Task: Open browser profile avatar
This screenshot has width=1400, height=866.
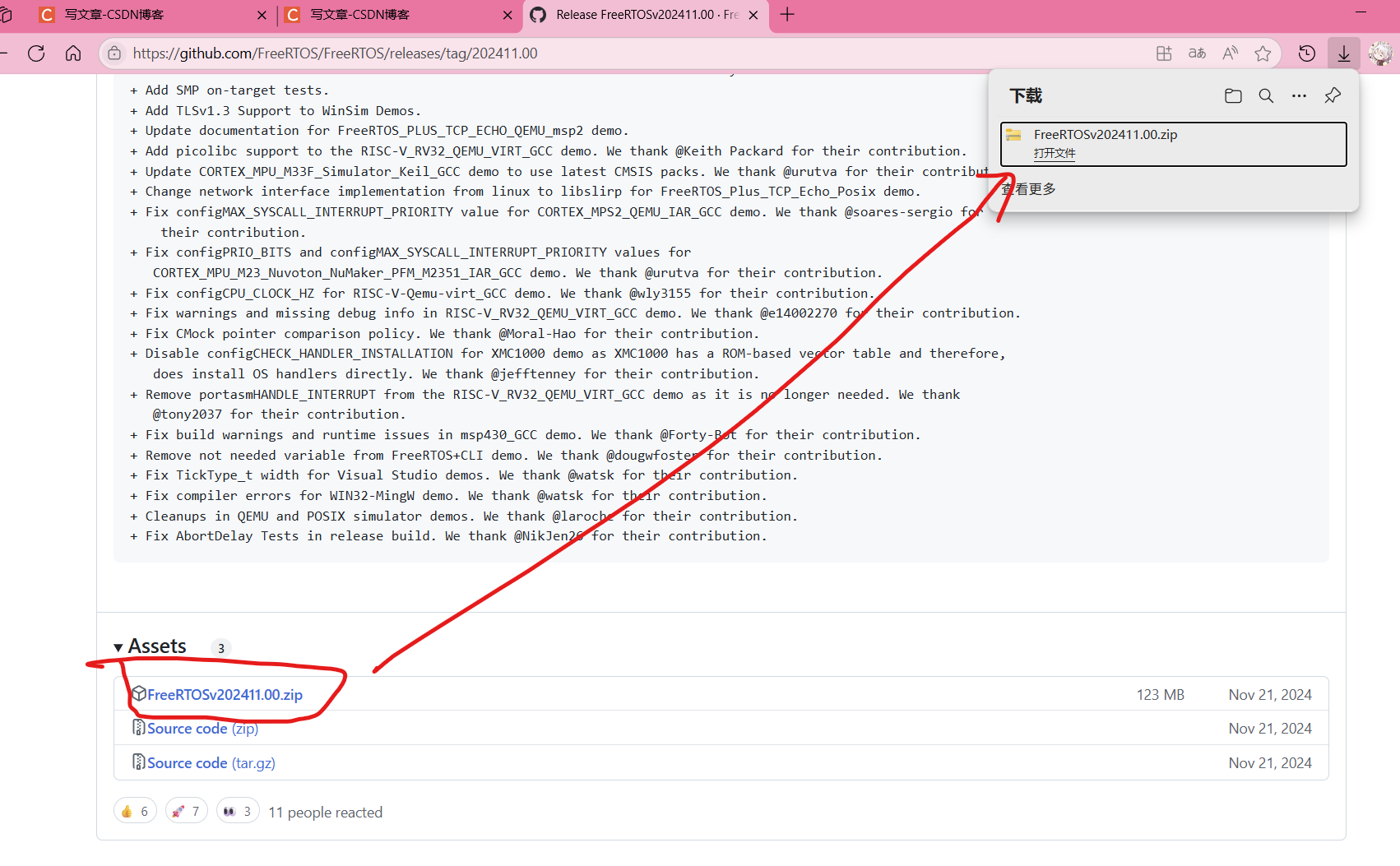Action: (x=1381, y=53)
